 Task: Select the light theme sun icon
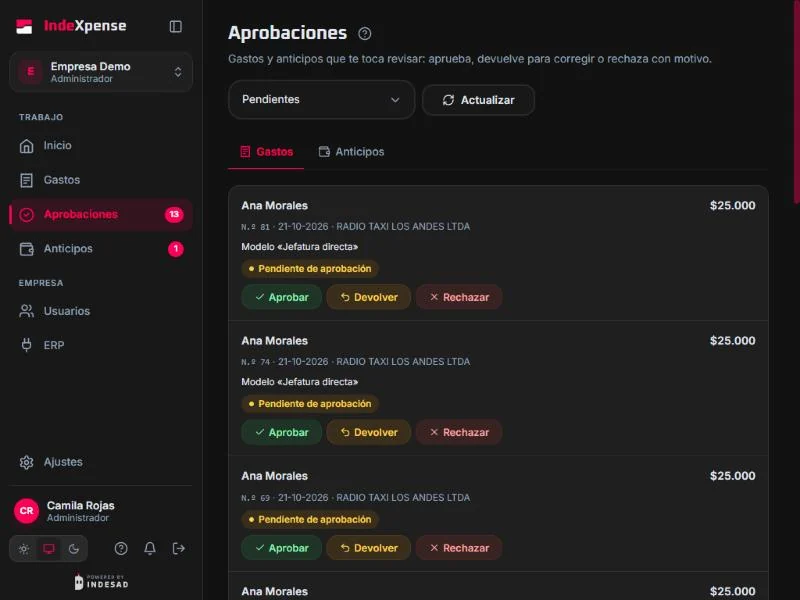point(24,549)
